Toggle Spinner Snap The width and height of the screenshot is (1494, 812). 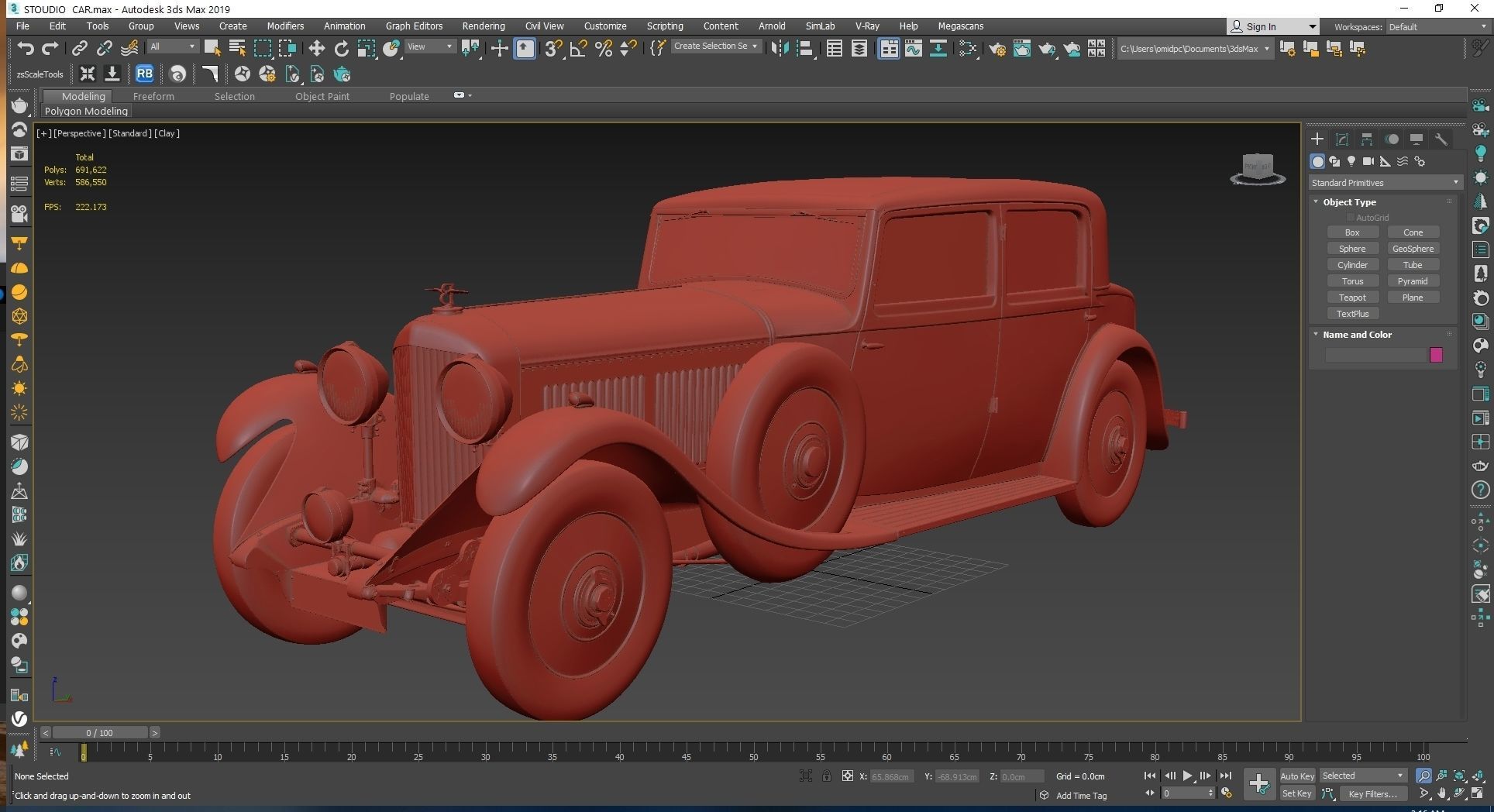(628, 49)
